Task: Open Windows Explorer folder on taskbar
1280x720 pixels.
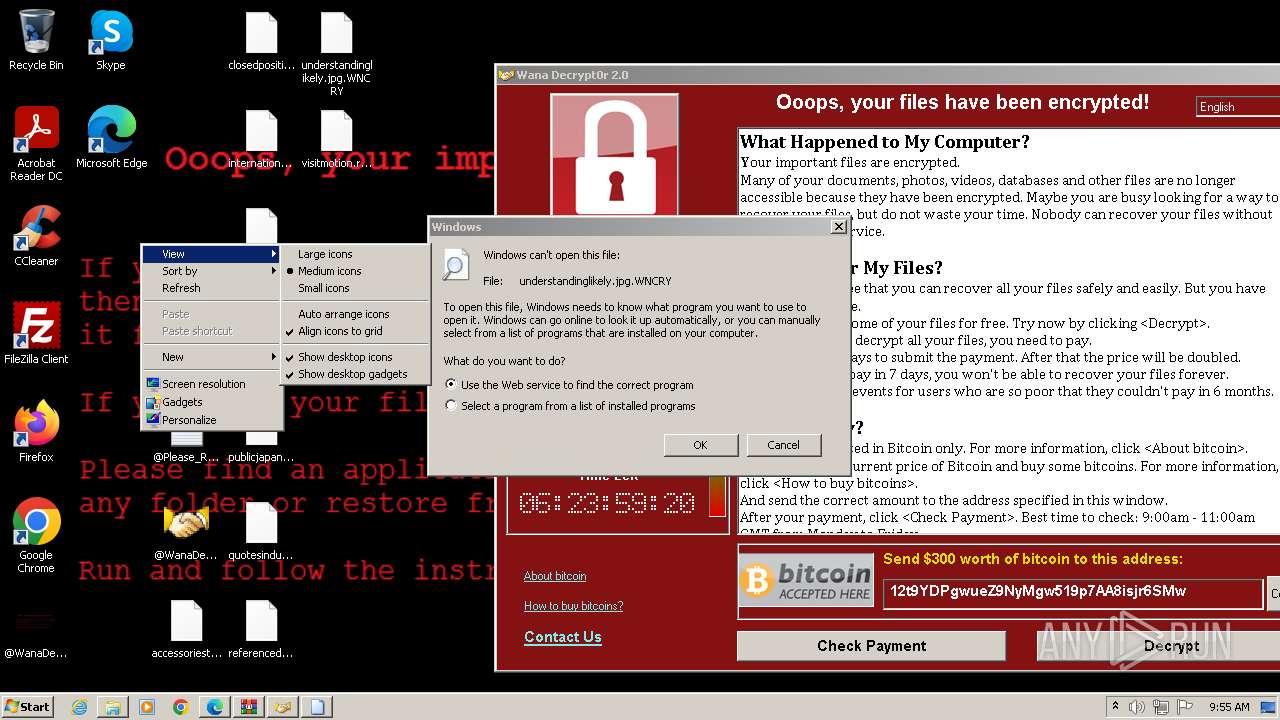Action: (113, 707)
